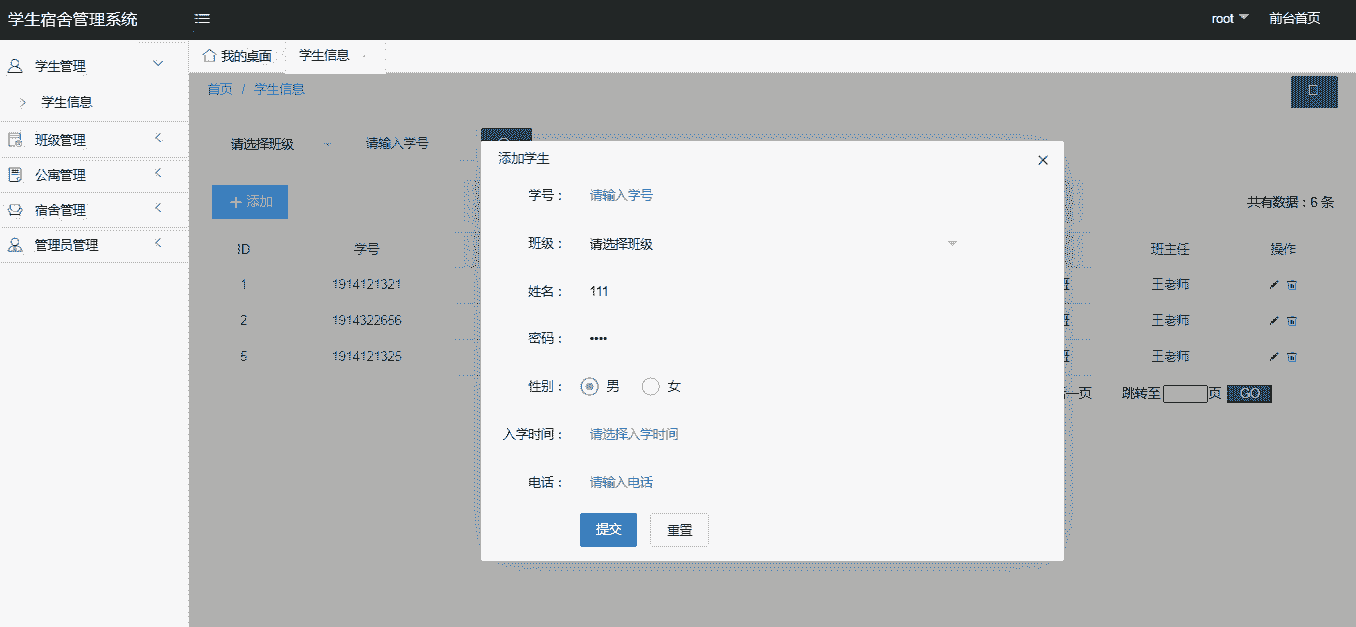Click the refresh icon button at top right
This screenshot has width=1356, height=627.
1313,91
